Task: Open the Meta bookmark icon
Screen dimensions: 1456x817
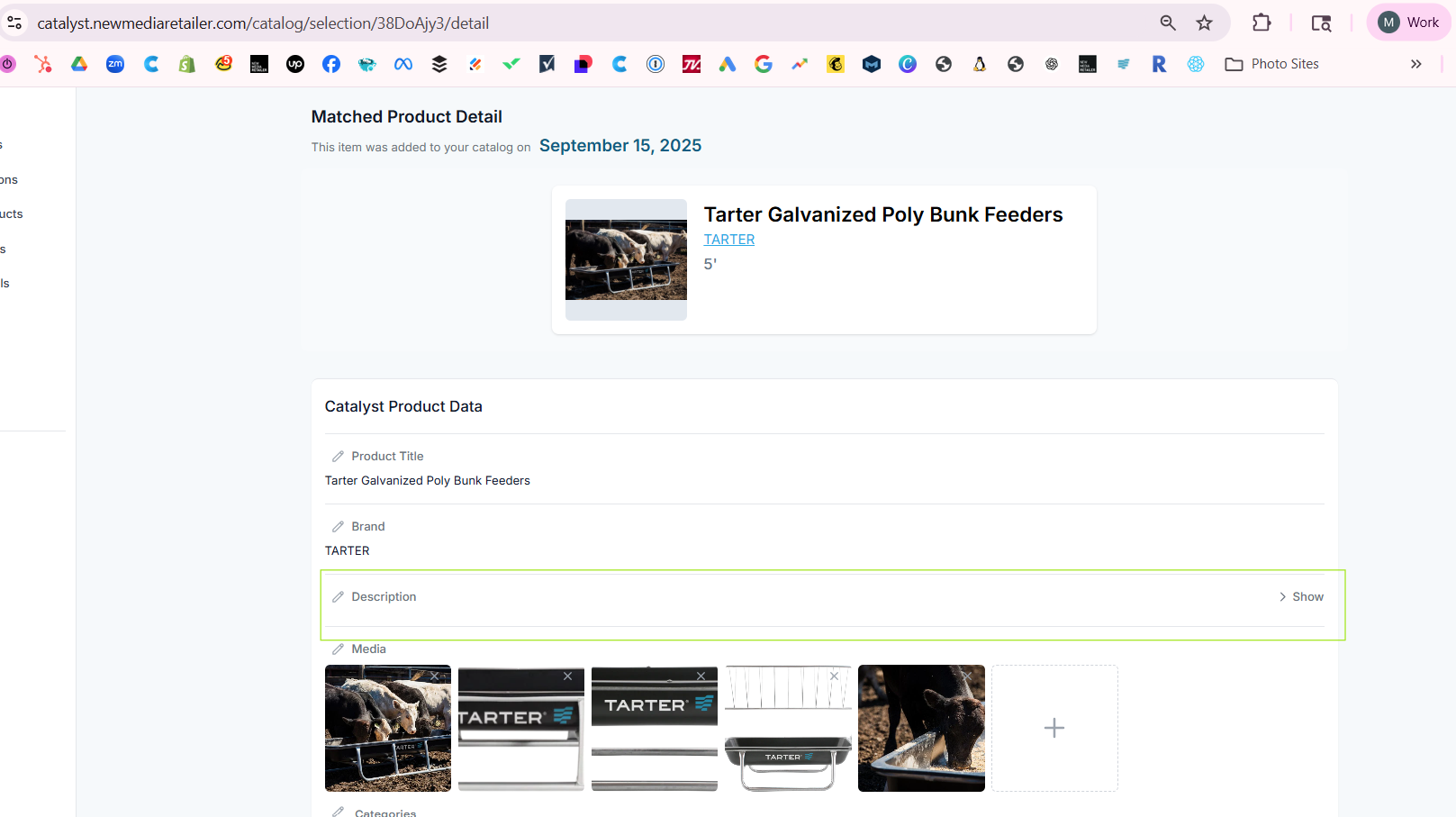Action: point(403,64)
